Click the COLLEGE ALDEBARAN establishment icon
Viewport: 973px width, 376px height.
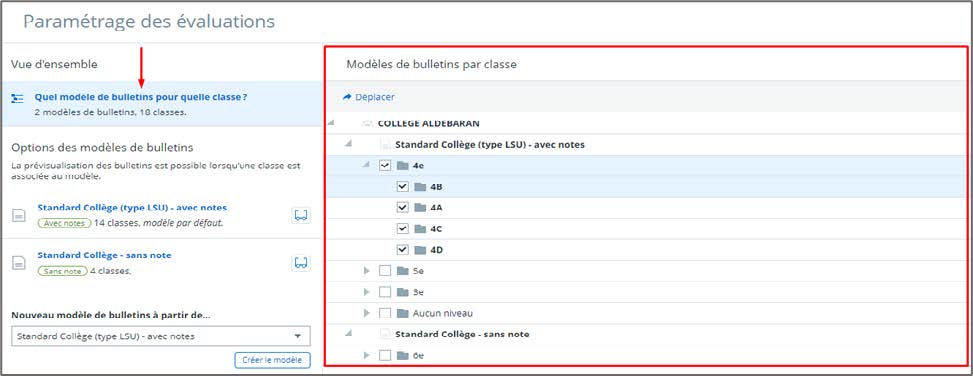coord(367,123)
